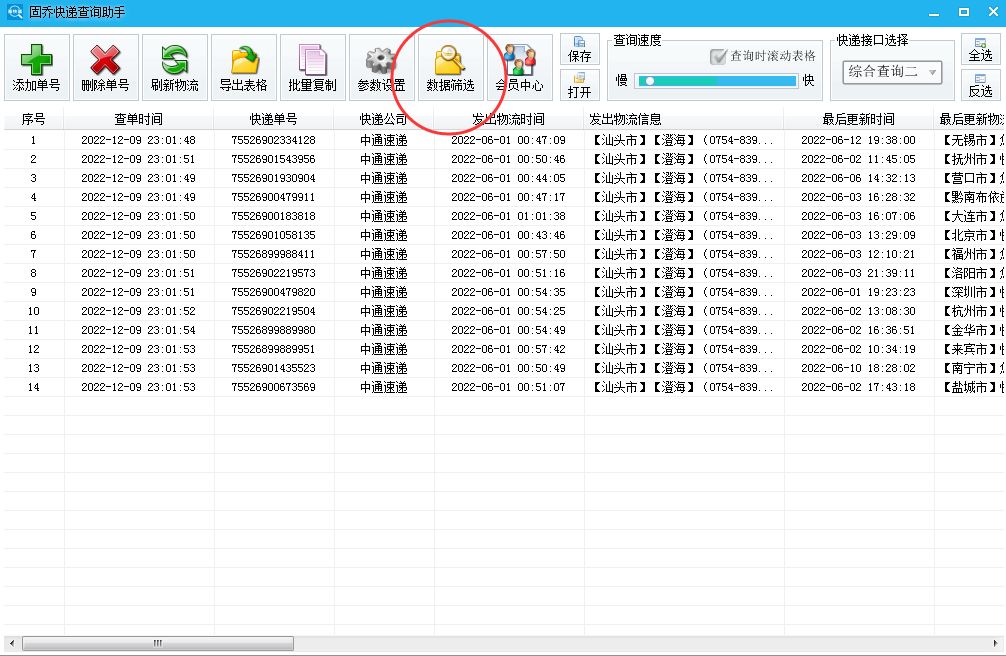Enable the 查询时滚动表格 scroll-while-querying checkbox
Image resolution: width=1006 pixels, height=656 pixels.
tap(717, 56)
